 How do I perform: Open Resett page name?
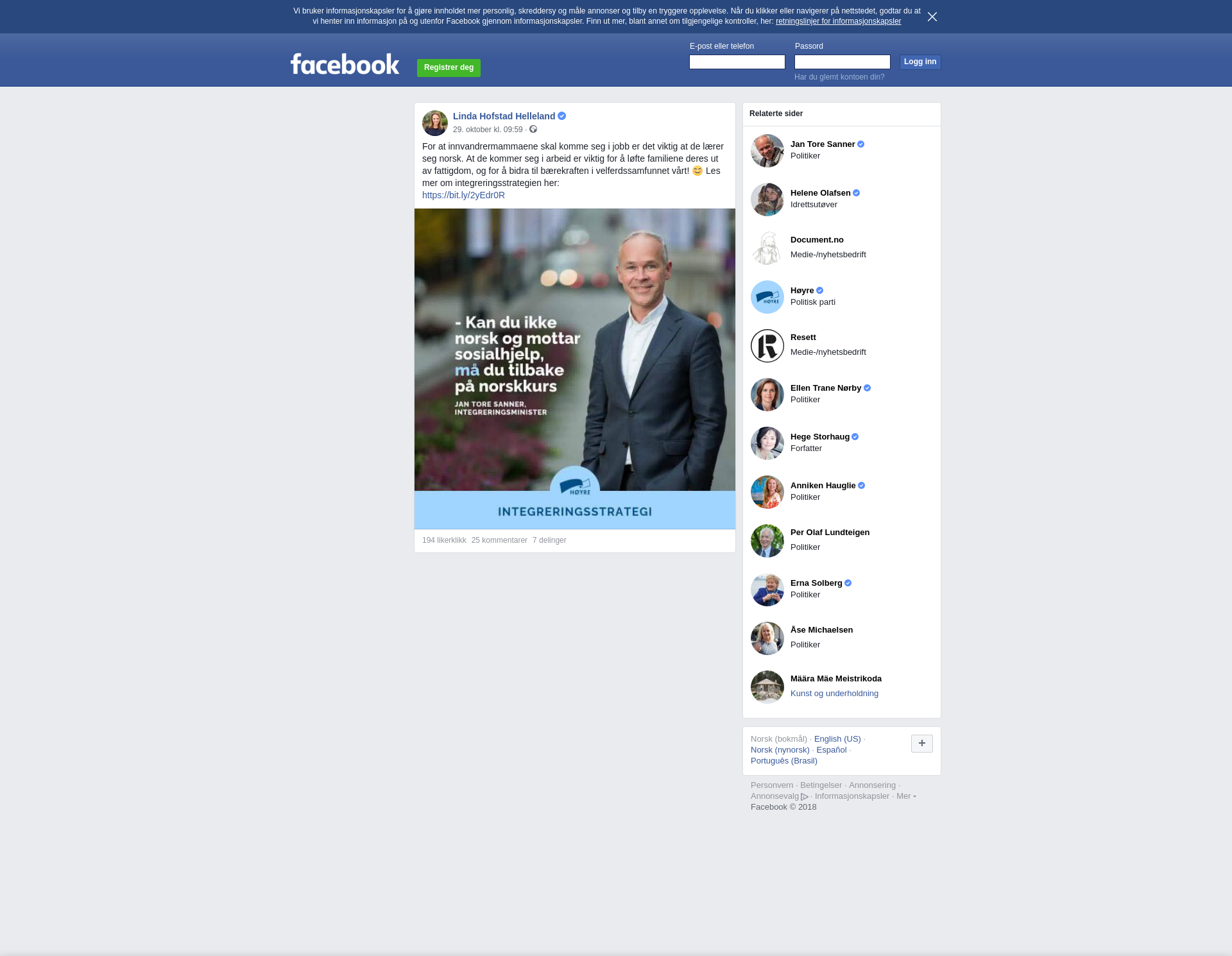[x=803, y=337]
